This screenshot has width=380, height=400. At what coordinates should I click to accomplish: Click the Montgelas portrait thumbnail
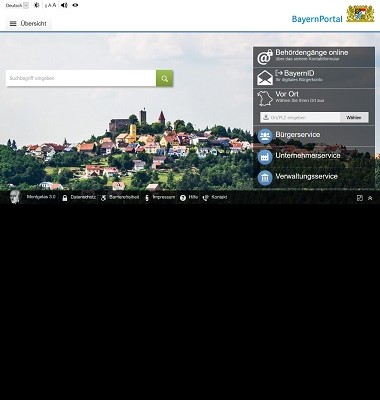(x=15, y=197)
